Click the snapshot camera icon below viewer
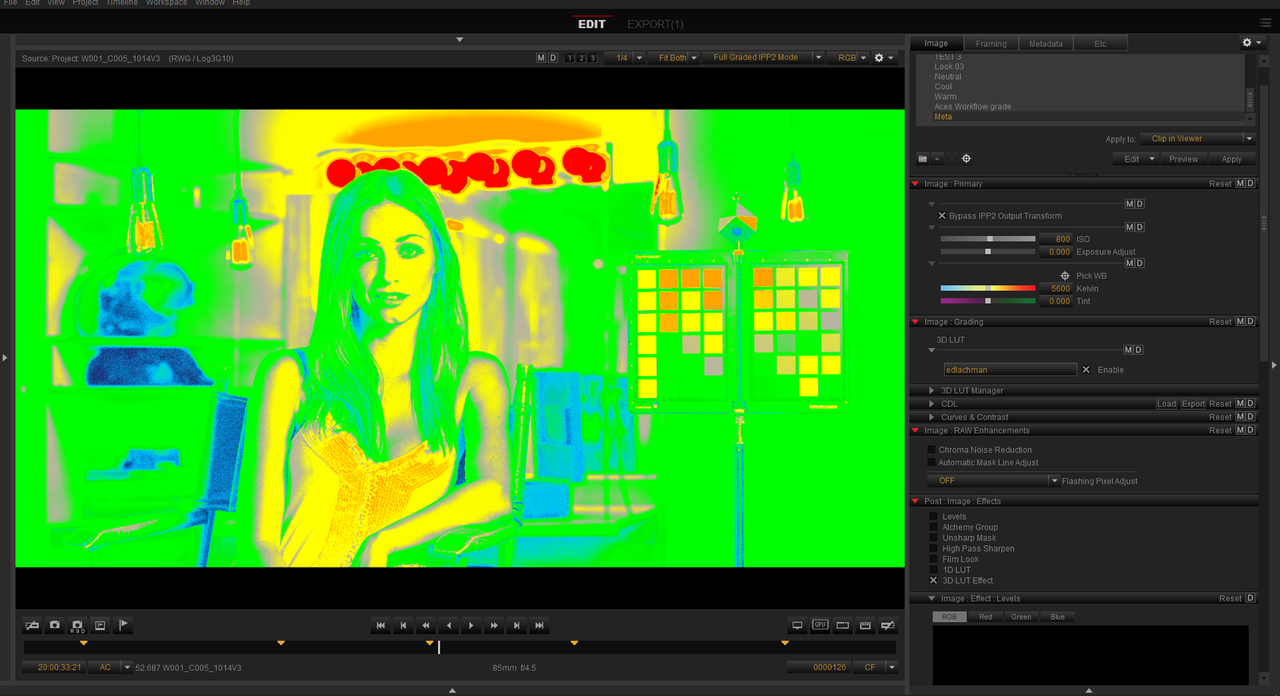This screenshot has height=696, width=1280. [55, 626]
